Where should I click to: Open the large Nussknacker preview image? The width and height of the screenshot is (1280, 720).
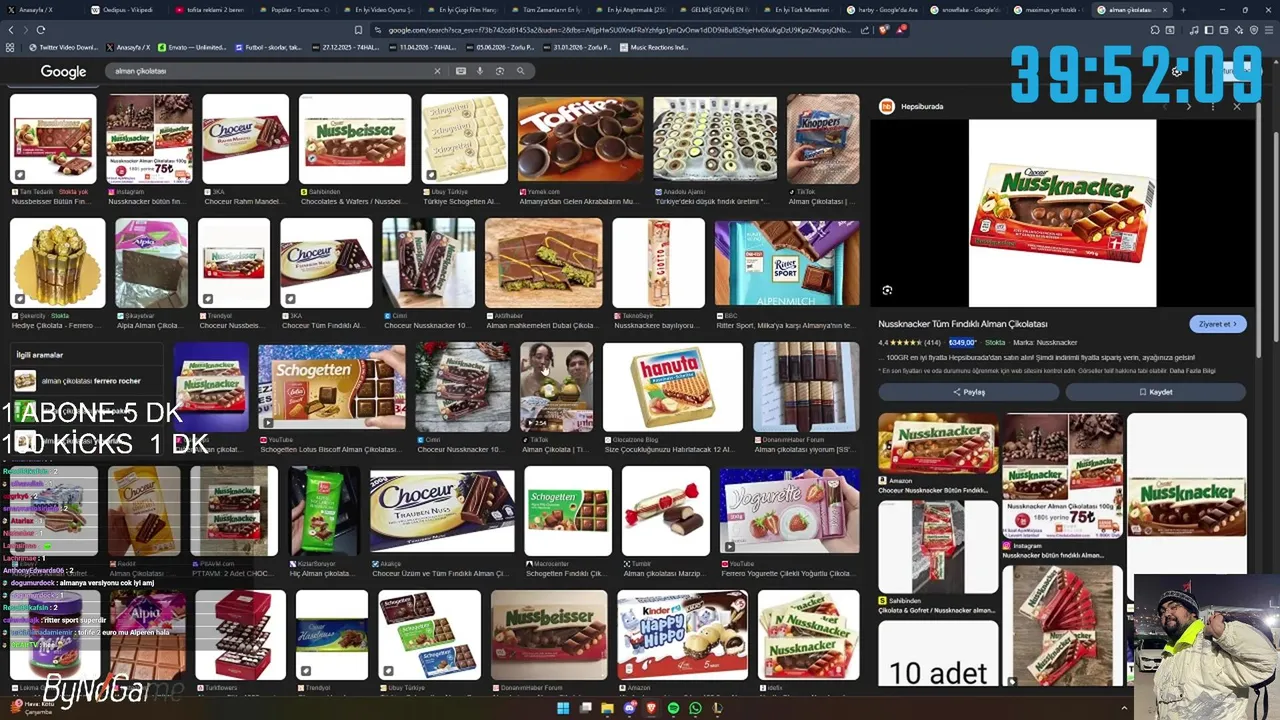(1062, 213)
